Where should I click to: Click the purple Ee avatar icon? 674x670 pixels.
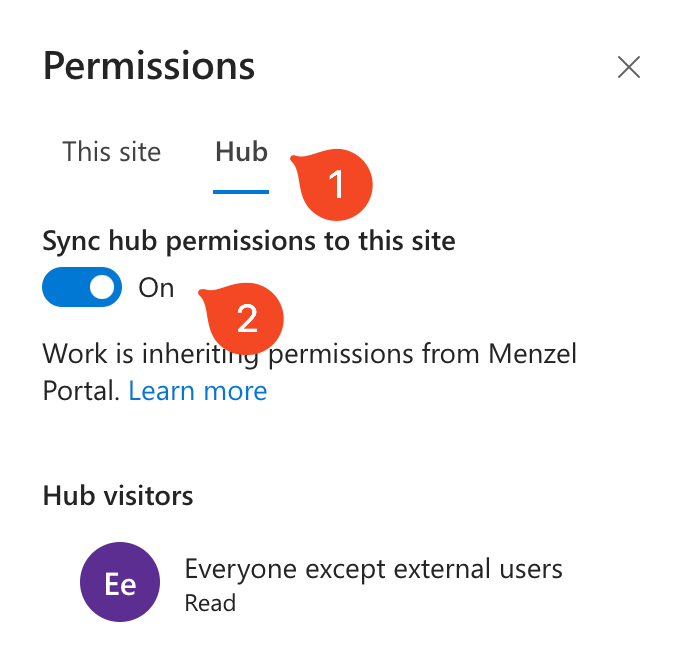click(x=120, y=583)
